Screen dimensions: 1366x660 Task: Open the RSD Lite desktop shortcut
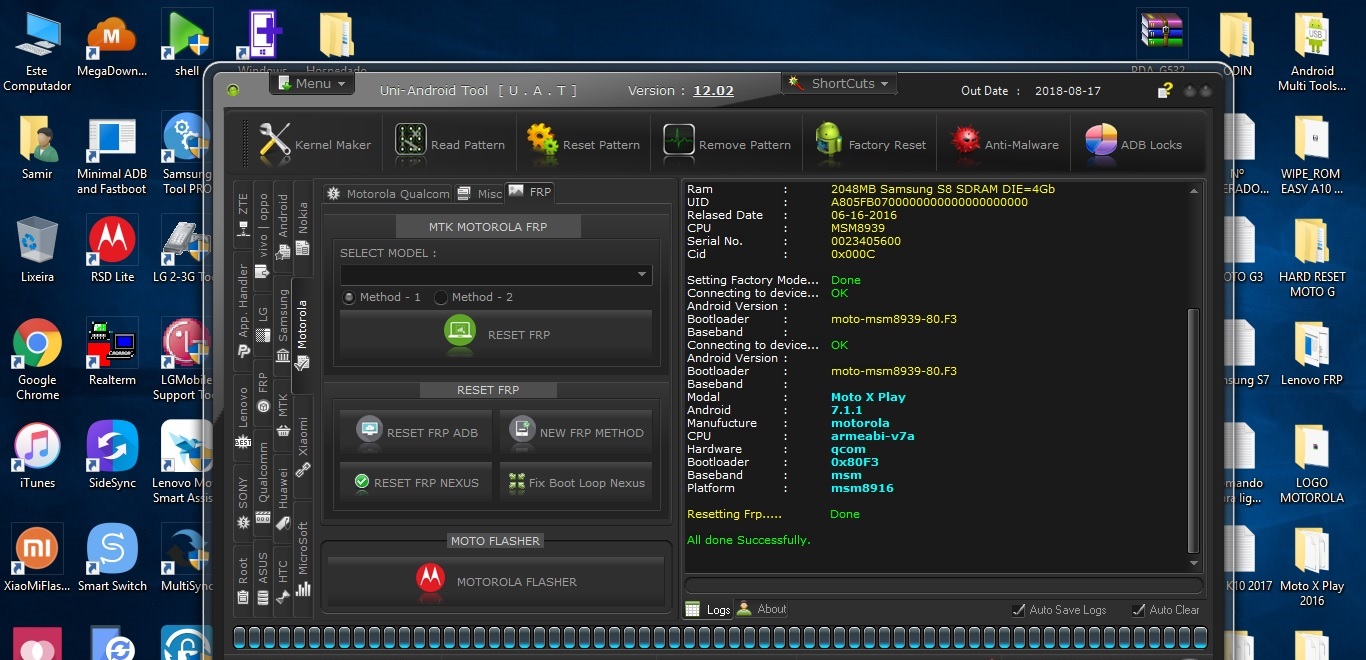pos(112,250)
